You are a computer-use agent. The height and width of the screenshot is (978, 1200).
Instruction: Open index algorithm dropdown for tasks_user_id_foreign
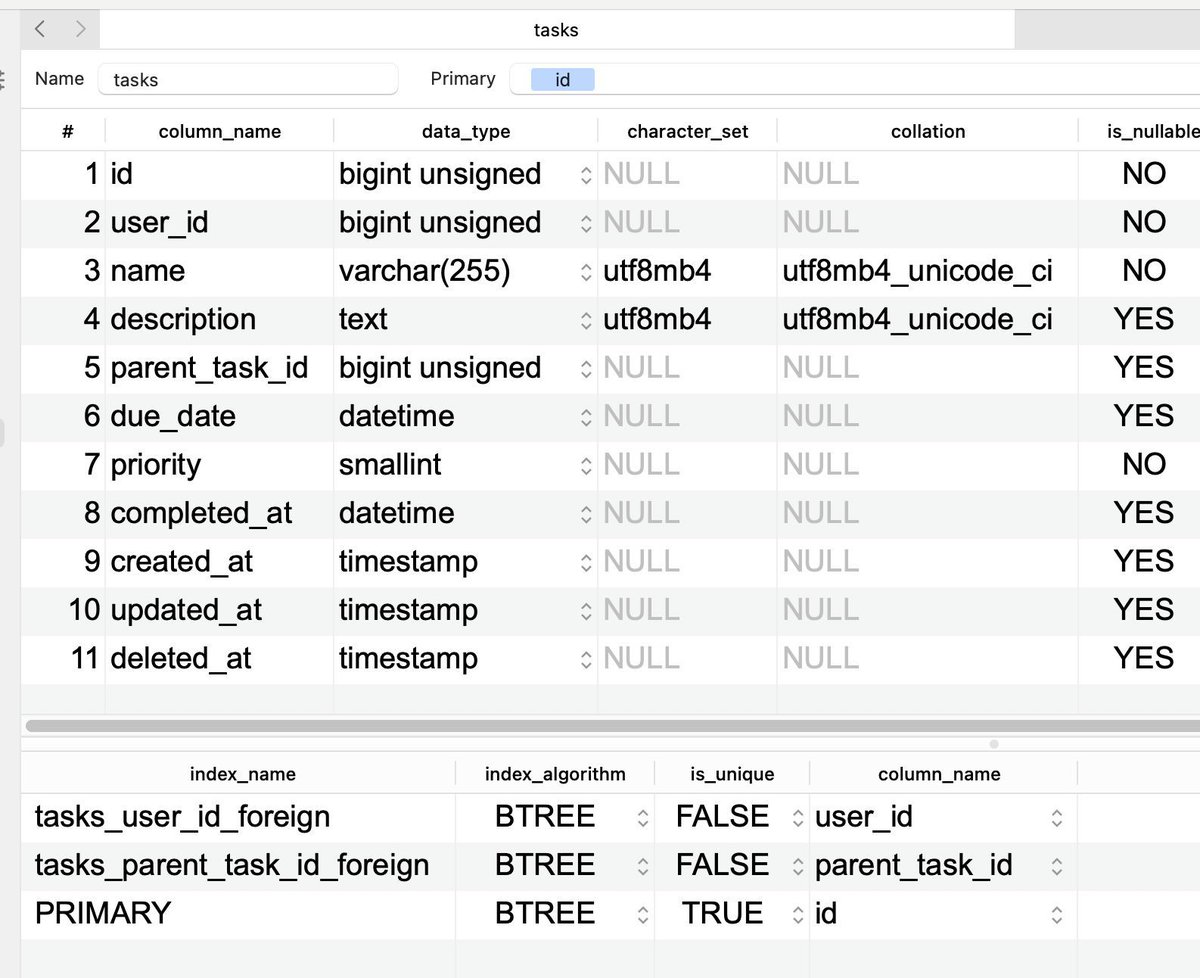point(643,818)
